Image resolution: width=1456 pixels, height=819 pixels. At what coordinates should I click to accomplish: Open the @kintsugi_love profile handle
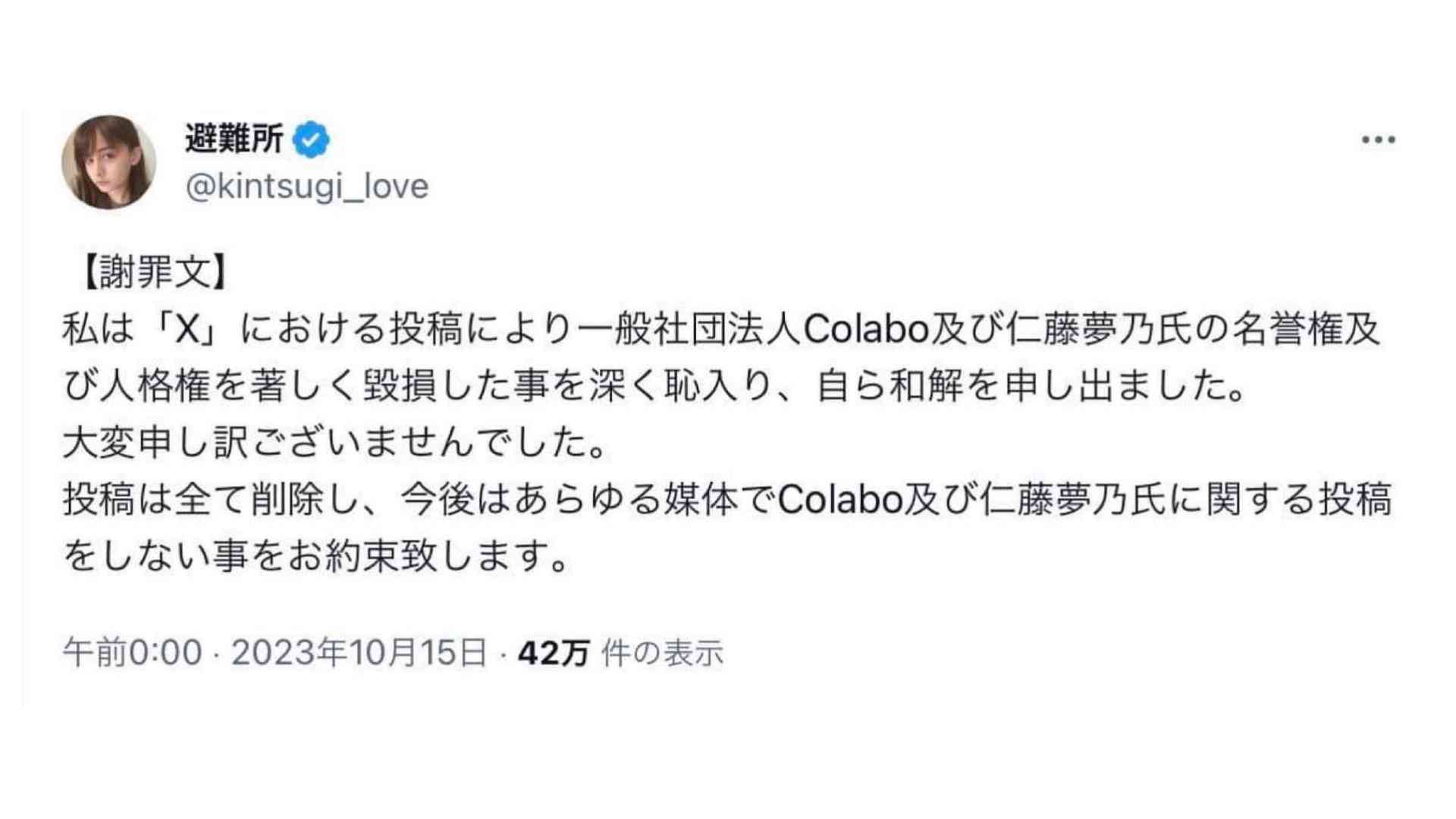tap(307, 187)
